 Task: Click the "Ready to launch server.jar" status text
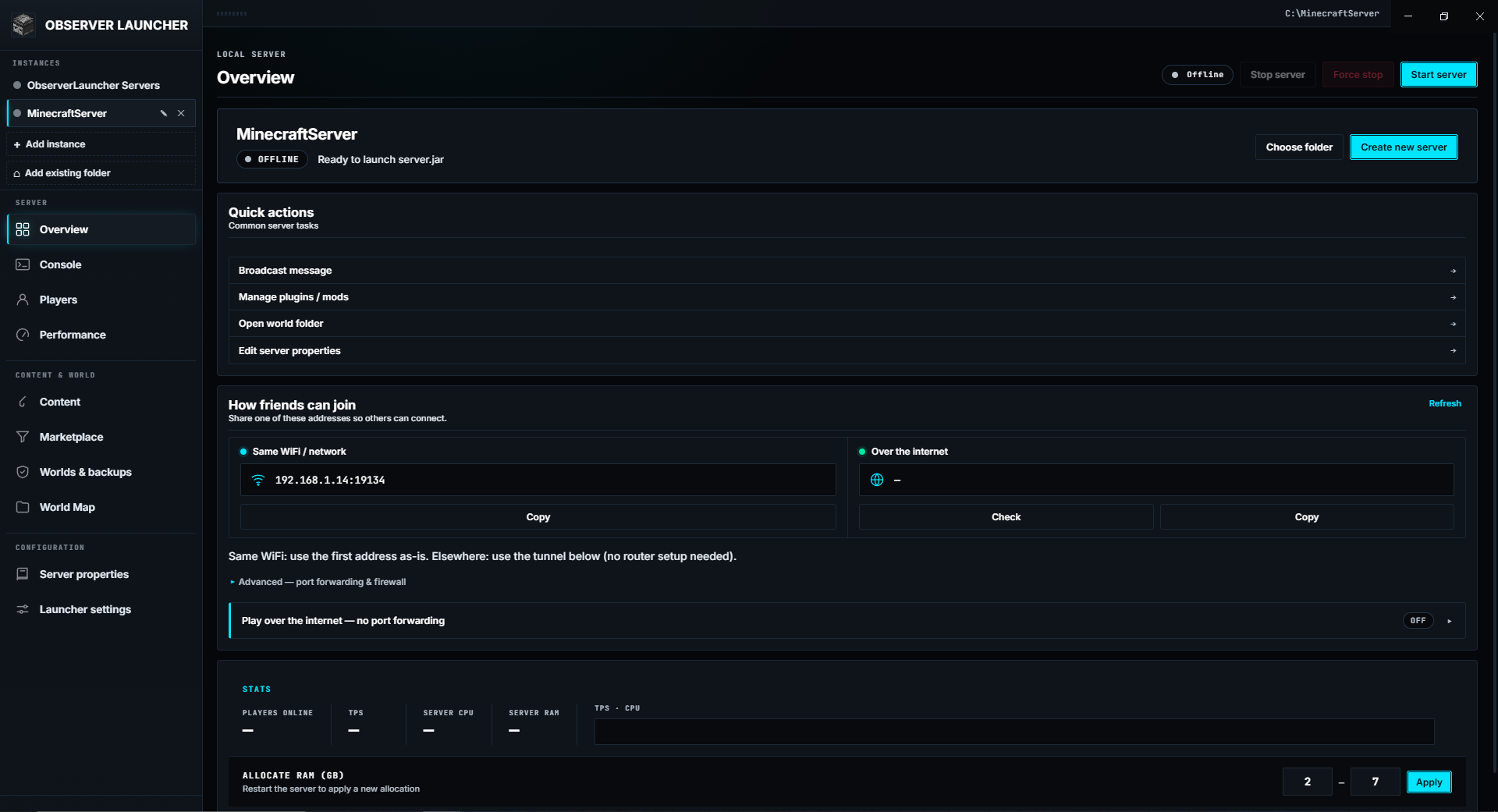click(381, 159)
